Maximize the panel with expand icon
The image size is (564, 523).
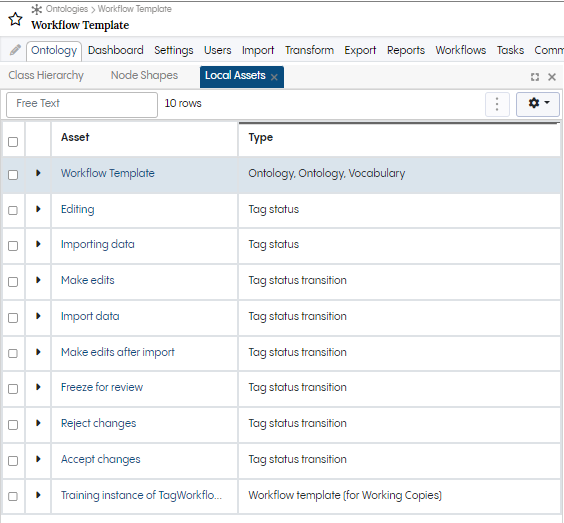click(535, 77)
